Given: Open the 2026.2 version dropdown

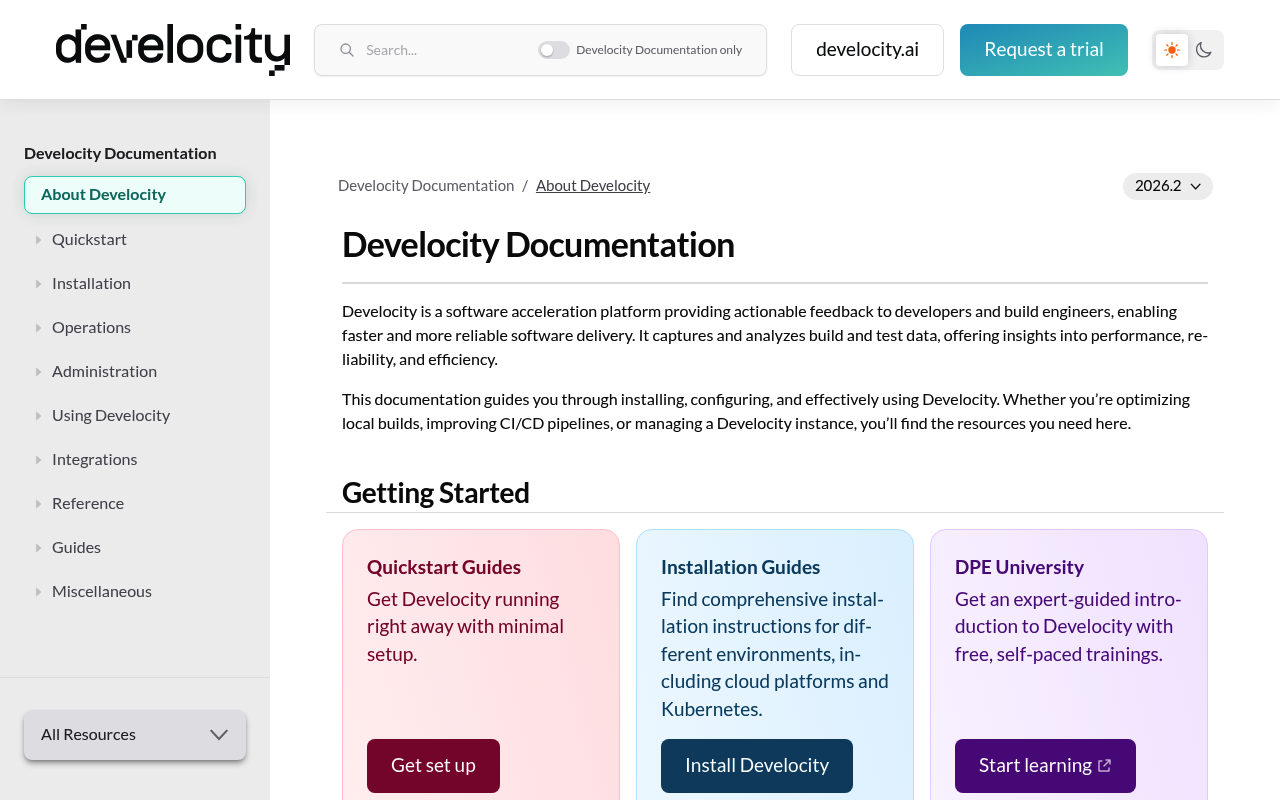Looking at the screenshot, I should (1167, 186).
